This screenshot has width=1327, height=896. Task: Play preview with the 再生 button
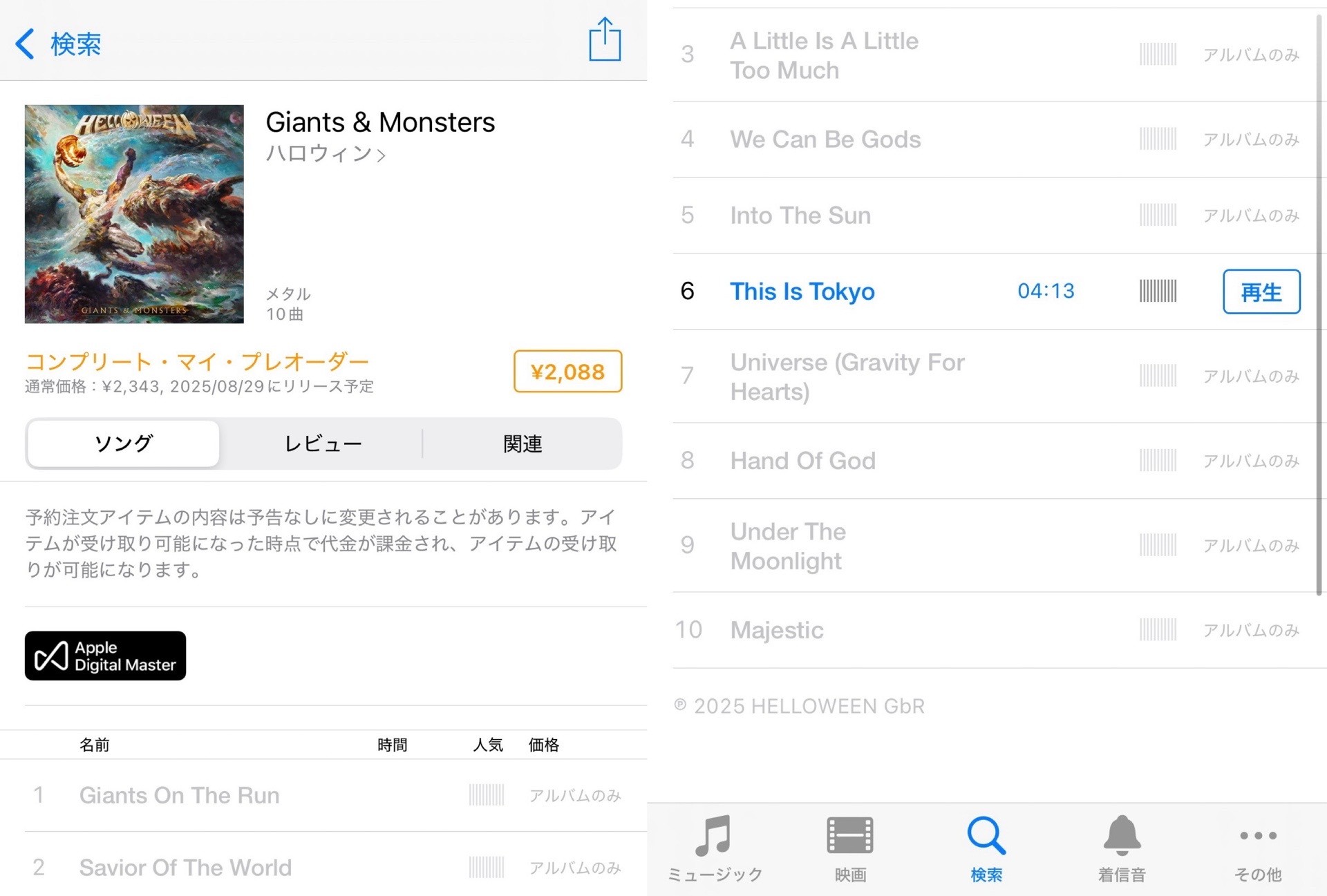coord(1261,292)
